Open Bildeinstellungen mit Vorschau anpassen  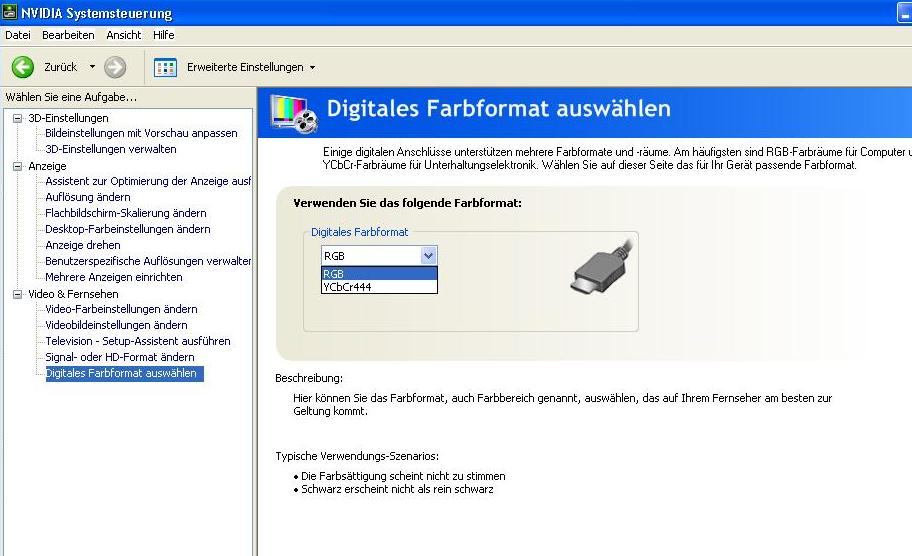[141, 133]
